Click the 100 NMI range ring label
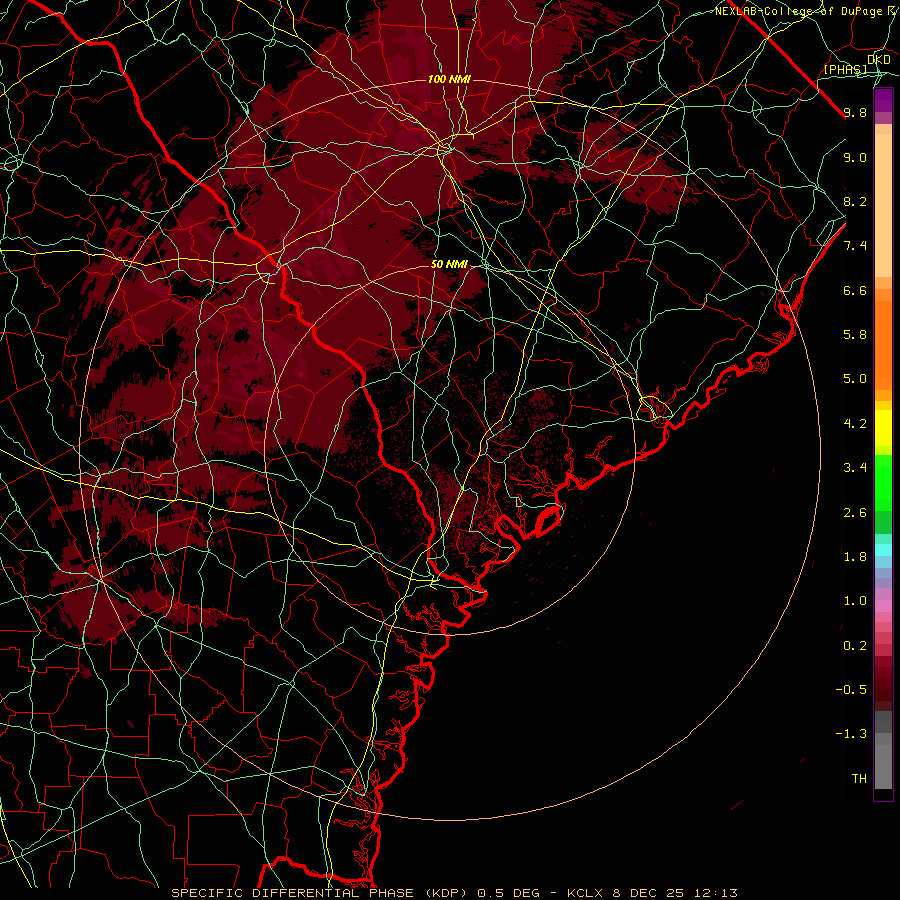 pos(449,79)
